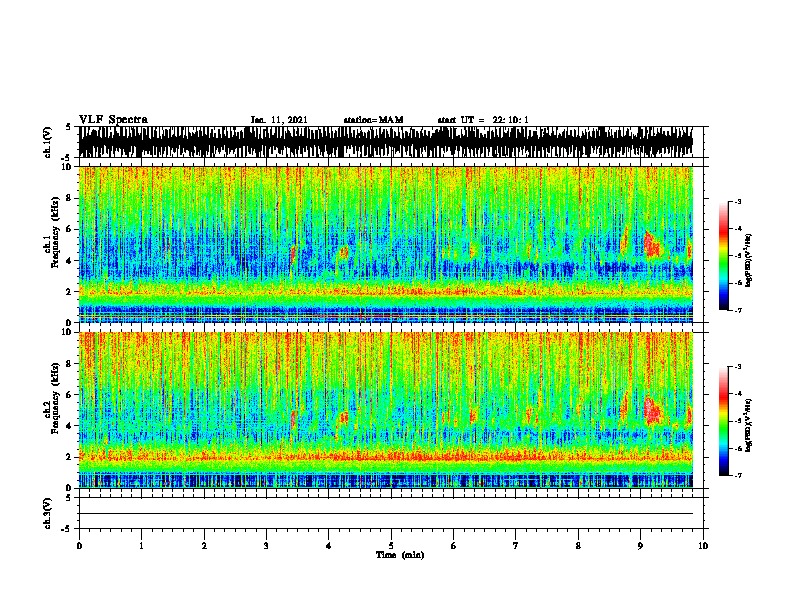Click the ch.1 voltage waveform strip
Viewport: 792px width, 612px height.
coord(386,142)
